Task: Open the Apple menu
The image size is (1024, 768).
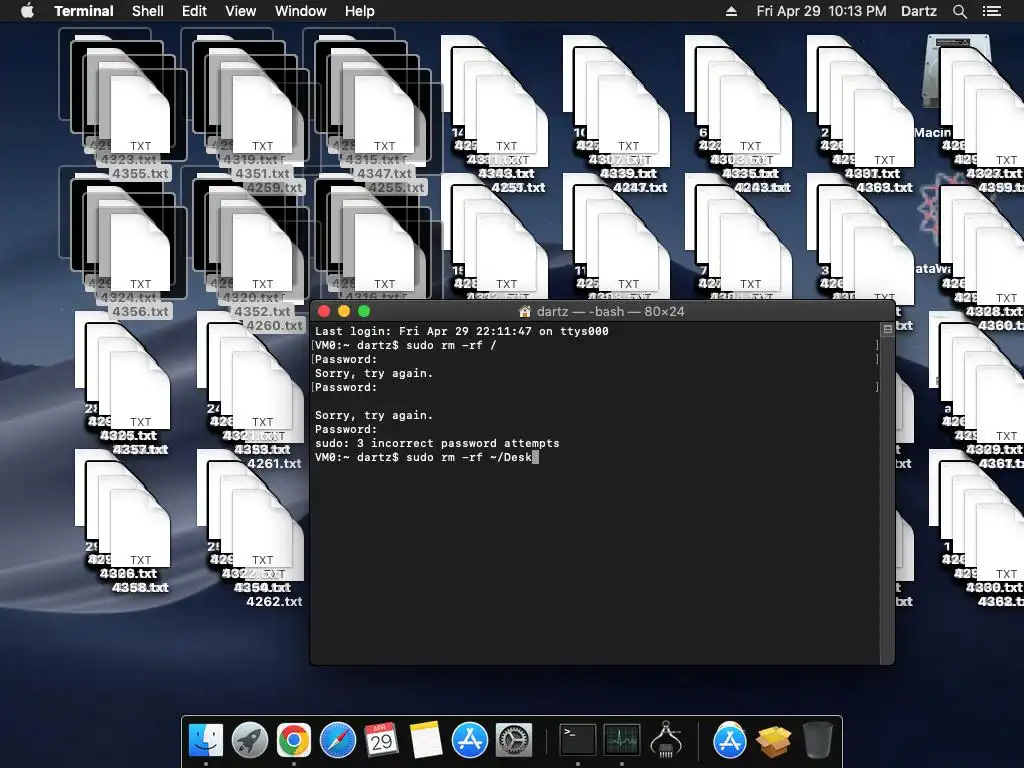Action: click(x=27, y=11)
